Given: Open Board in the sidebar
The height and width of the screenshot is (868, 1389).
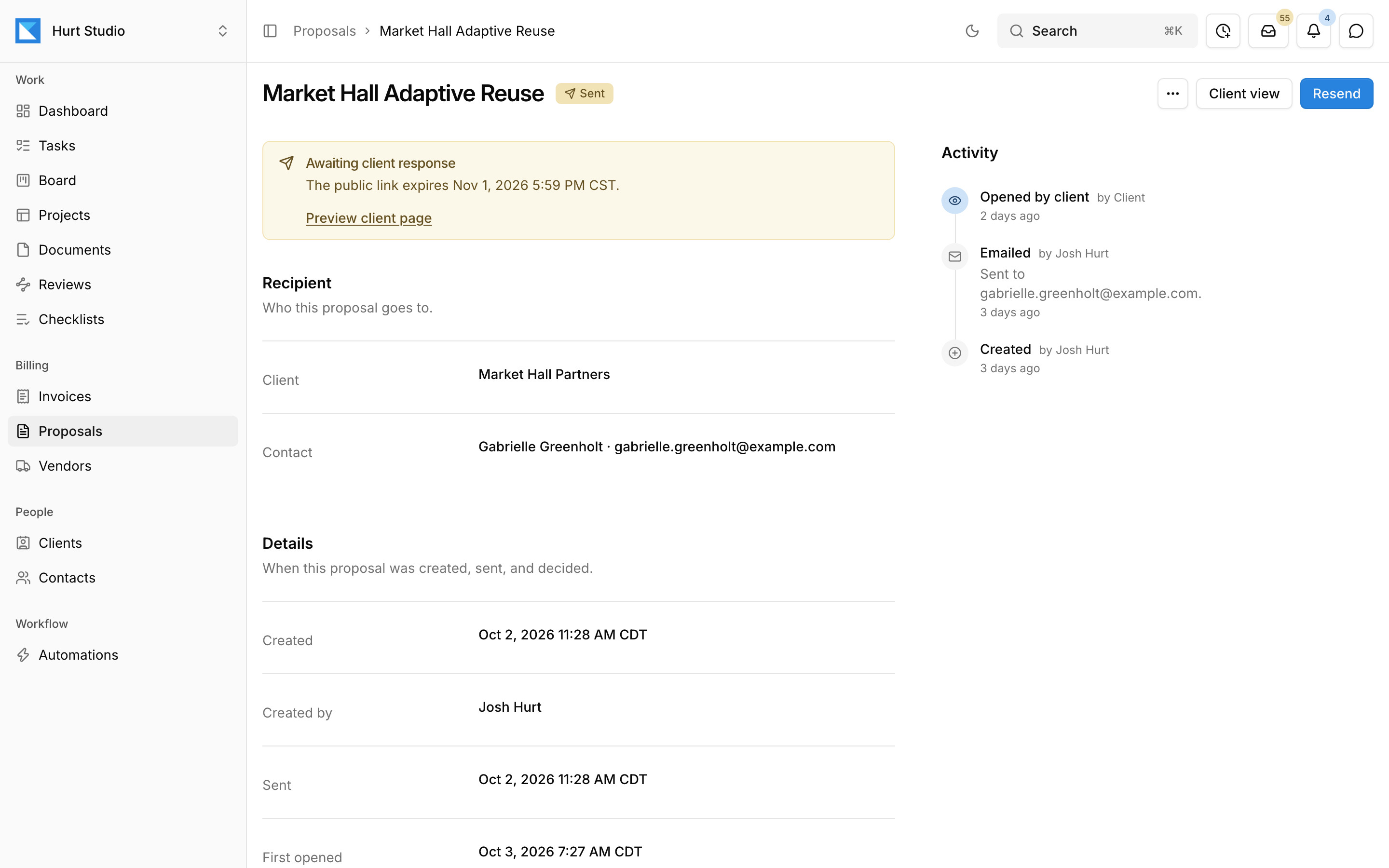Looking at the screenshot, I should coord(123,180).
